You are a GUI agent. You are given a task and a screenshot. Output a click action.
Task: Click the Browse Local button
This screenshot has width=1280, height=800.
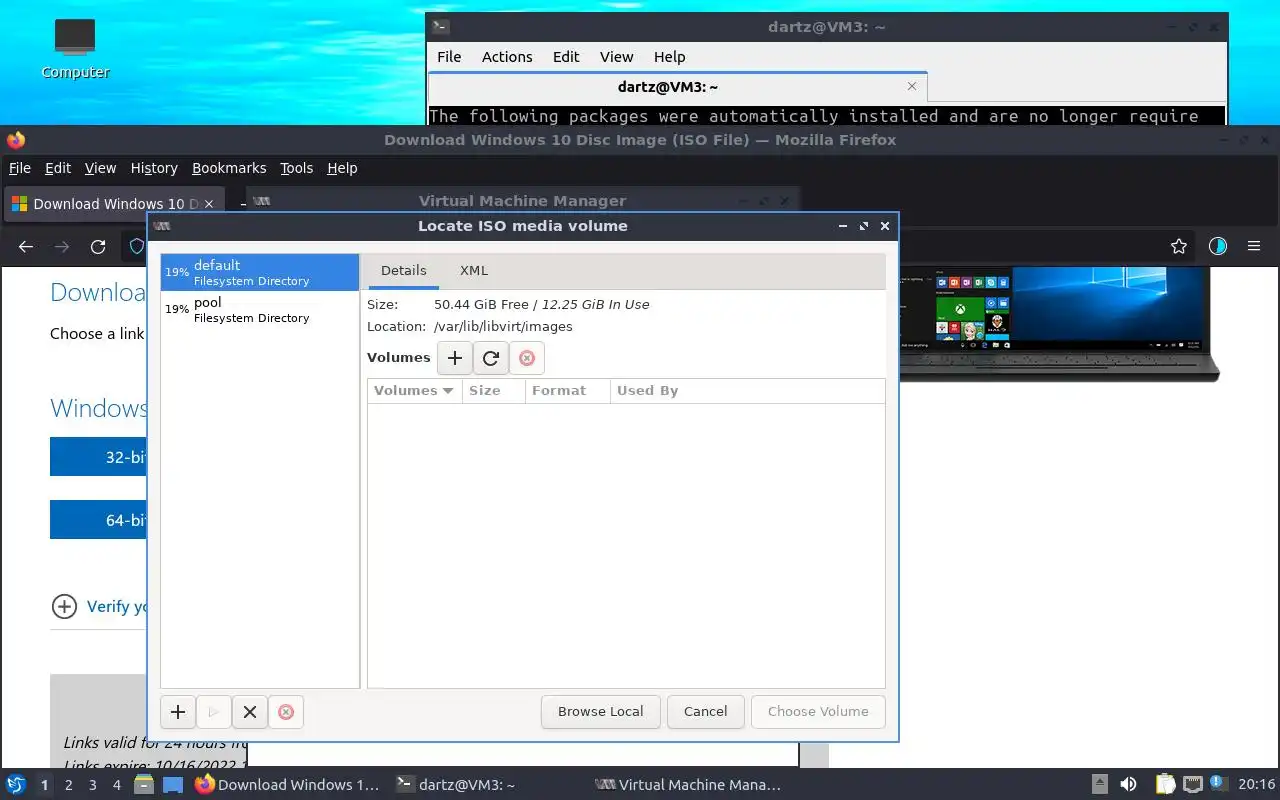tap(601, 712)
